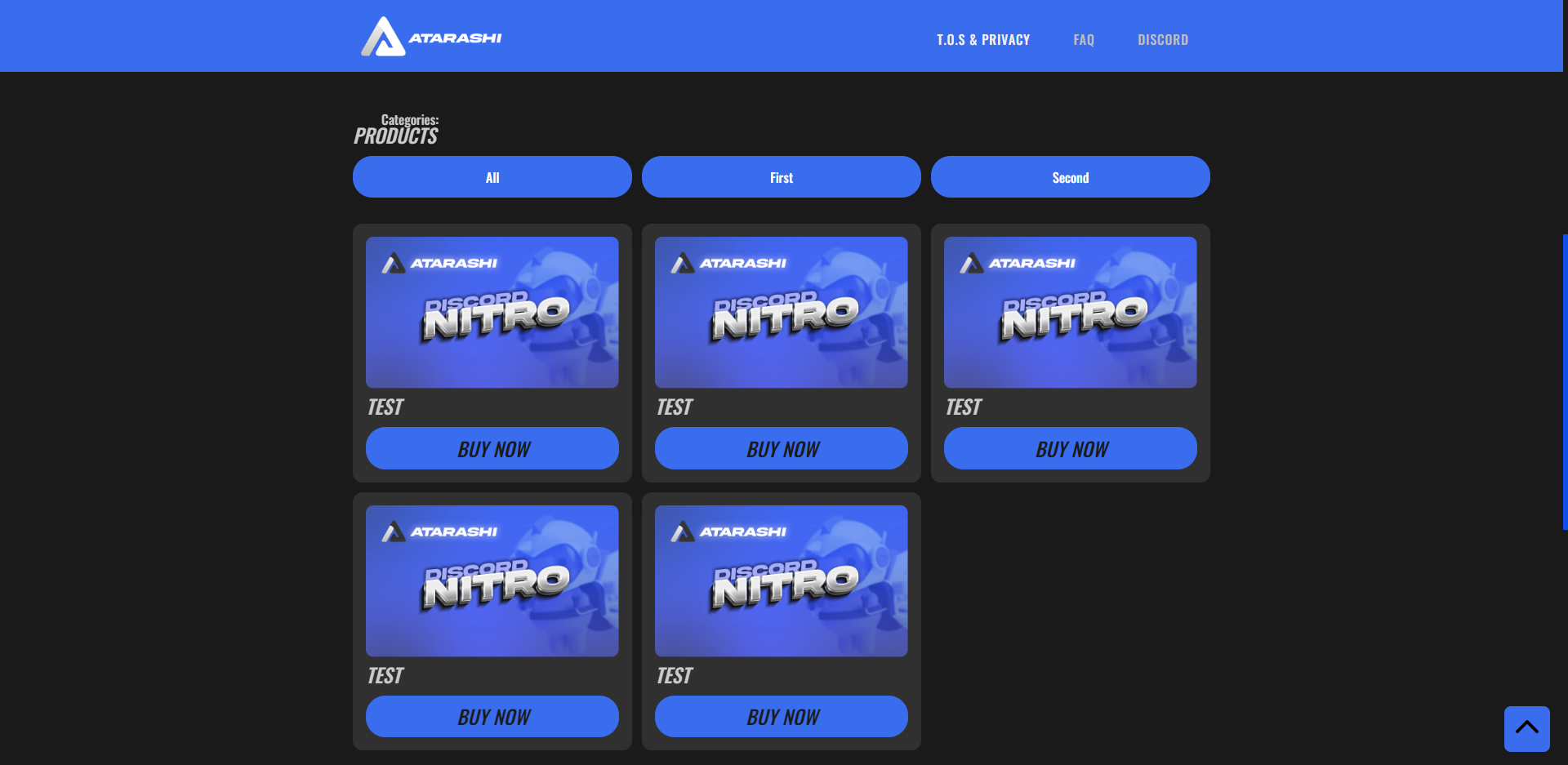Screen dimensions: 1568x765
Task: Open the bottom-left Discord Nitro product image
Action: pyautogui.click(x=492, y=580)
